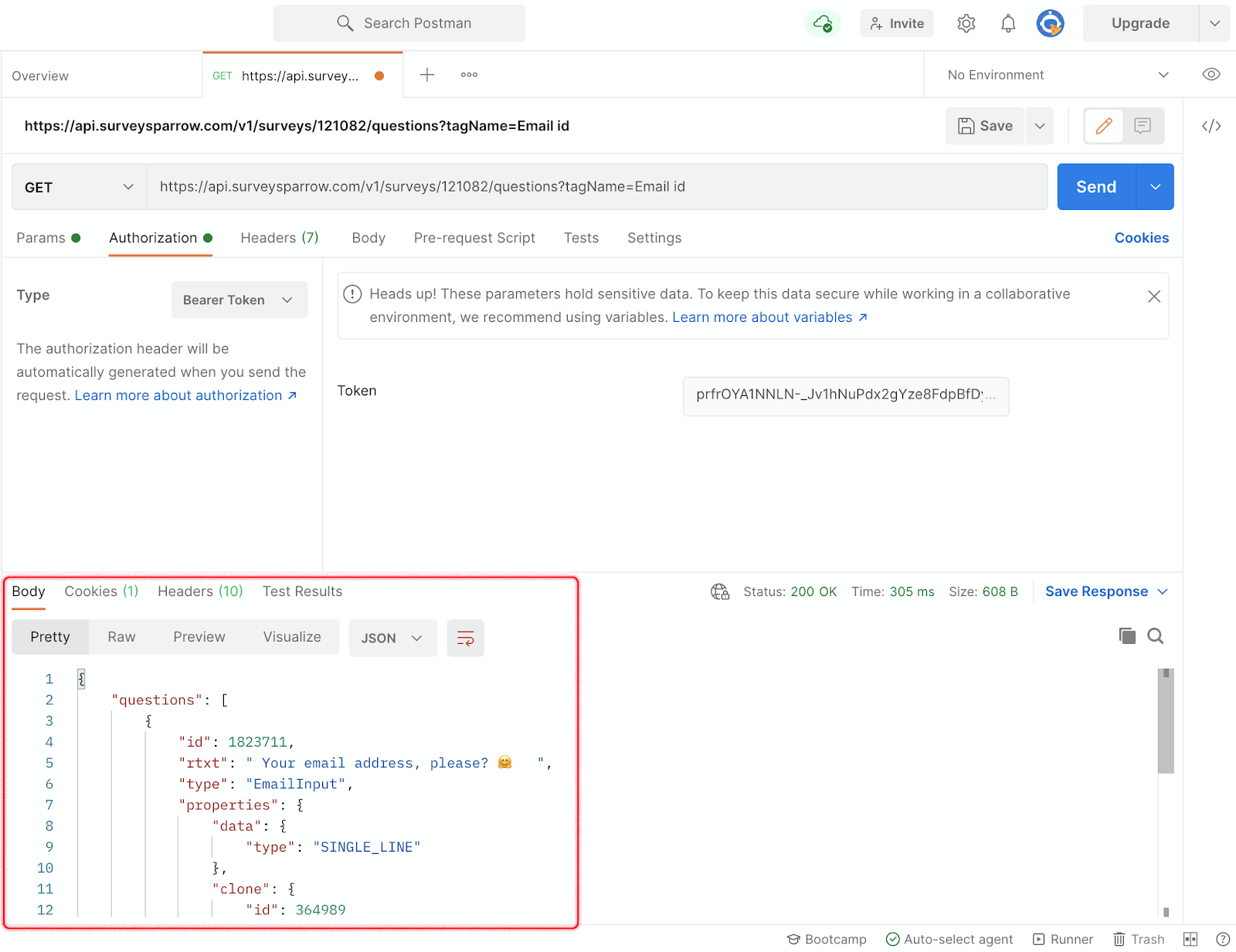The image size is (1236, 952).
Task: Toggle the two-pane layout icon
Action: [1190, 939]
